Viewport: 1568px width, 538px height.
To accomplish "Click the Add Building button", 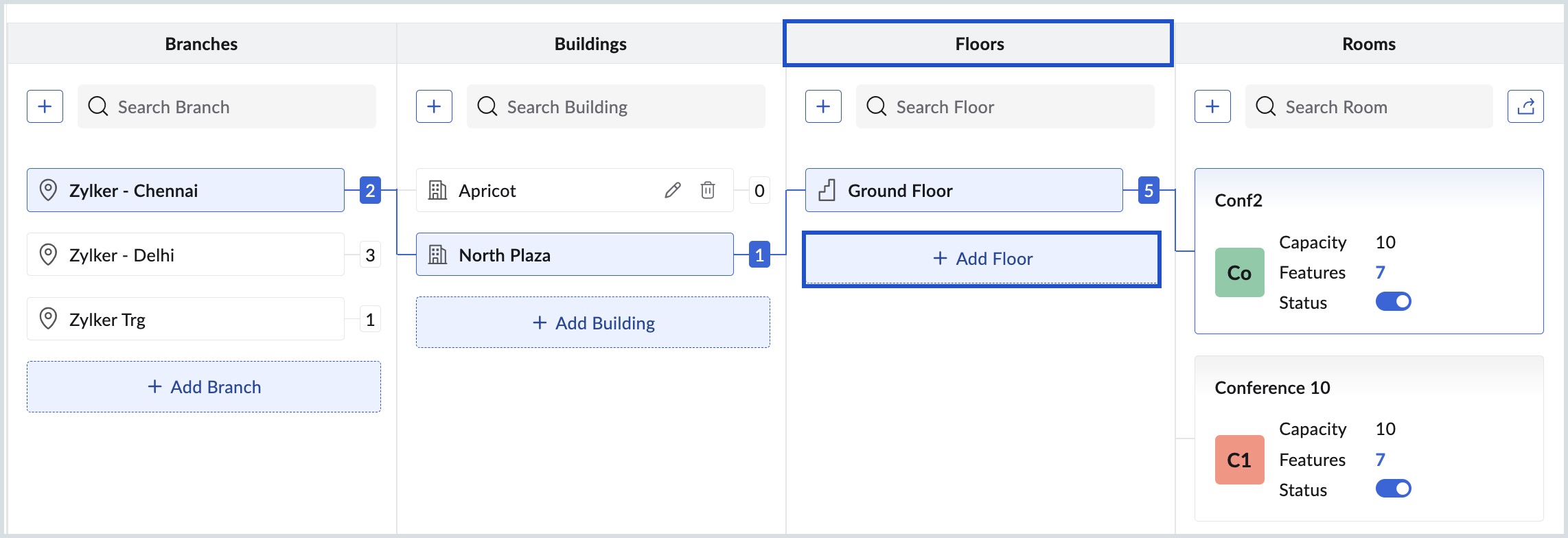I will (592, 323).
